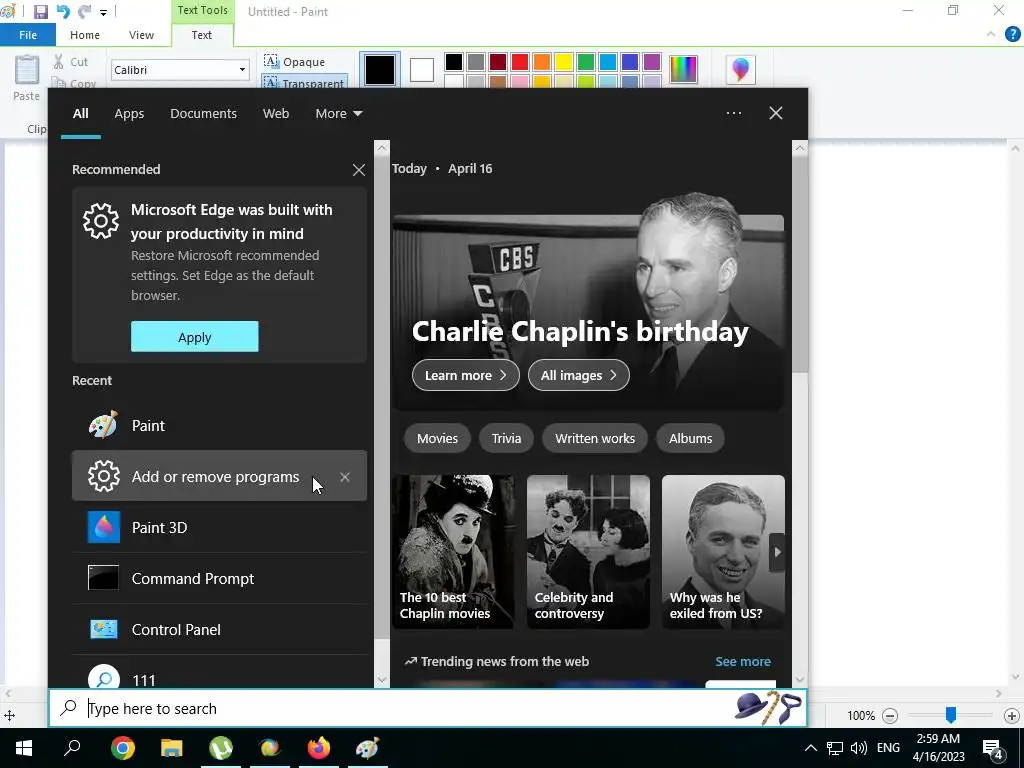
Task: Click the Paste clipboard icon
Action: pyautogui.click(x=27, y=71)
